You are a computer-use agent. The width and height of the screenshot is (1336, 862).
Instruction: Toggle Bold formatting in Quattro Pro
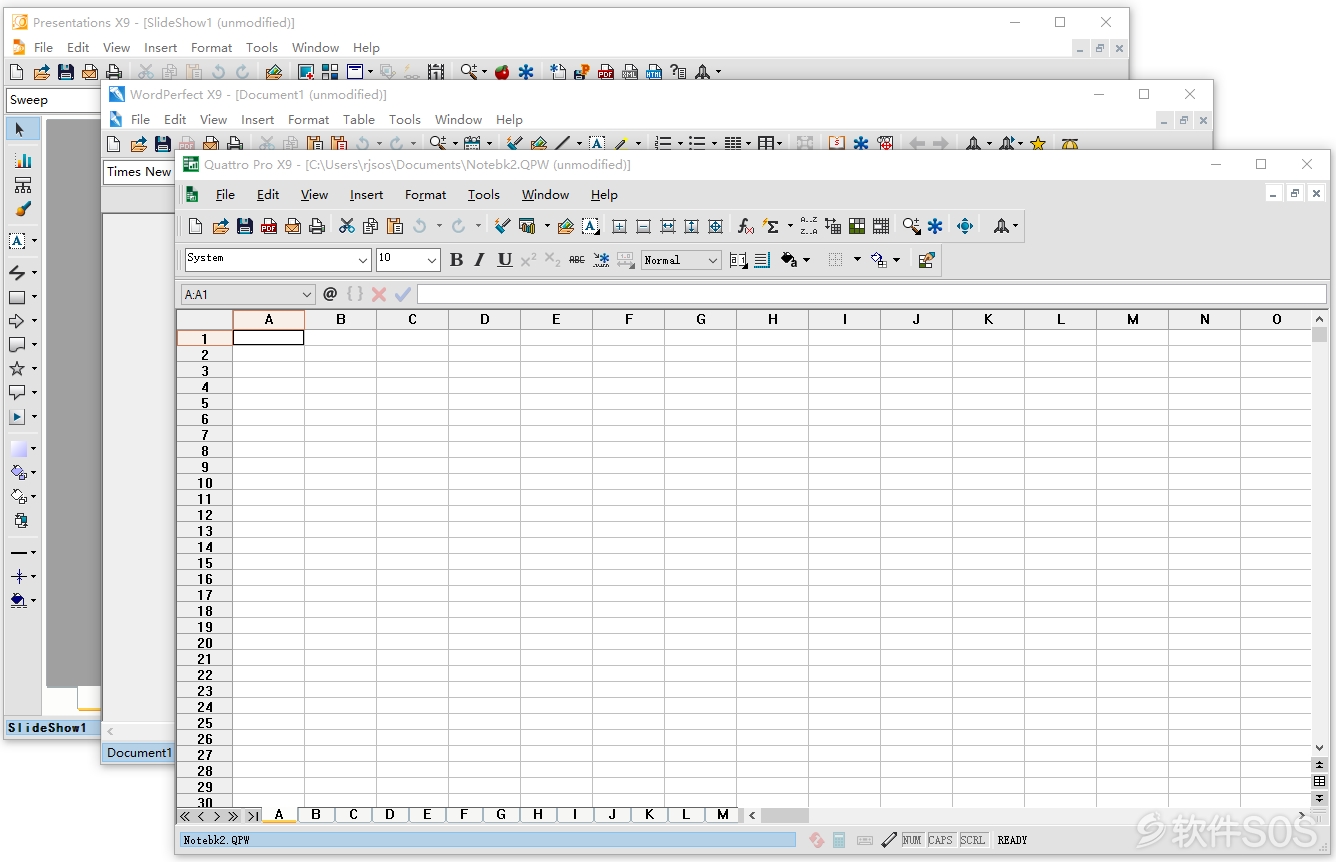456,260
